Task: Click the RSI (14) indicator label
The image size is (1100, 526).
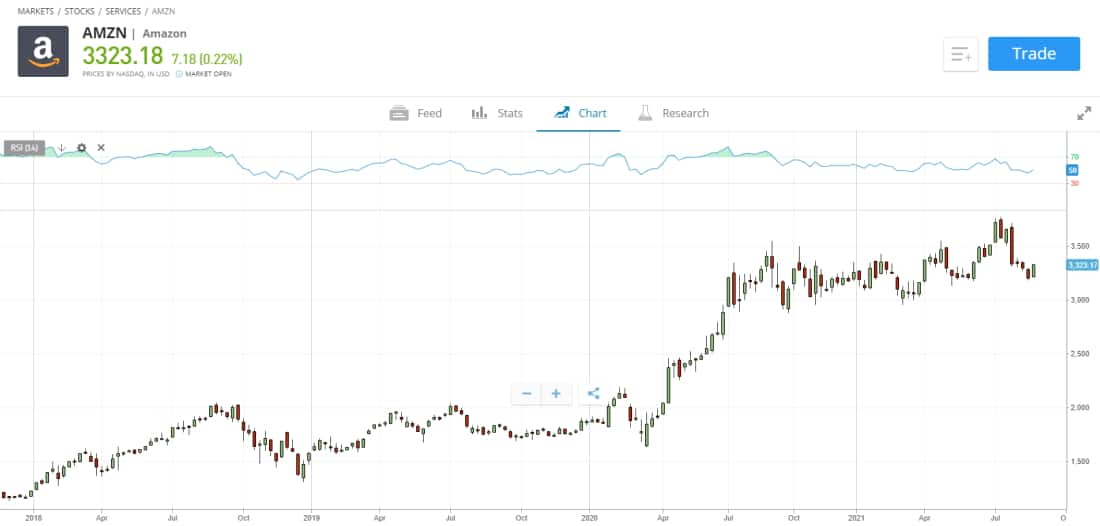Action: 25,148
